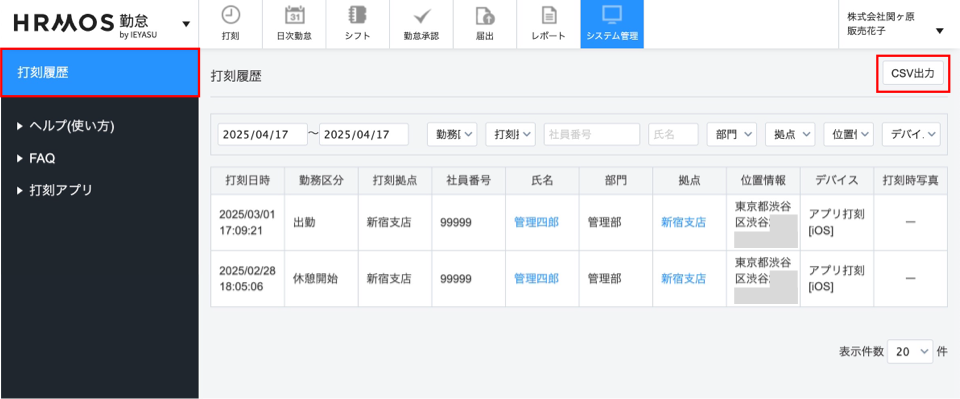Click the end date field after the tilde
This screenshot has height=399, width=960.
tap(364, 135)
